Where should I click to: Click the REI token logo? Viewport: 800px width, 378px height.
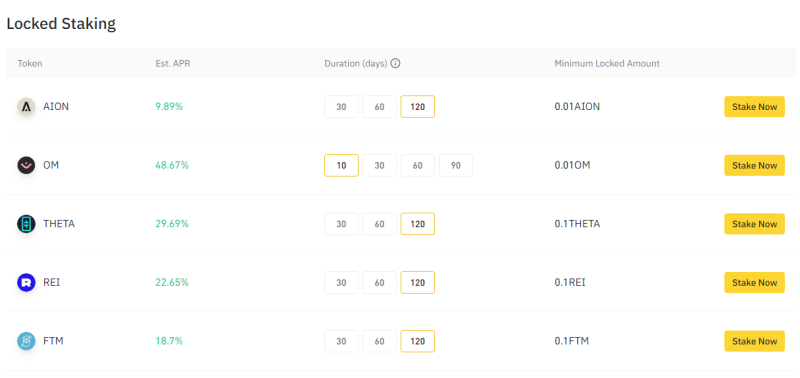pyautogui.click(x=26, y=283)
